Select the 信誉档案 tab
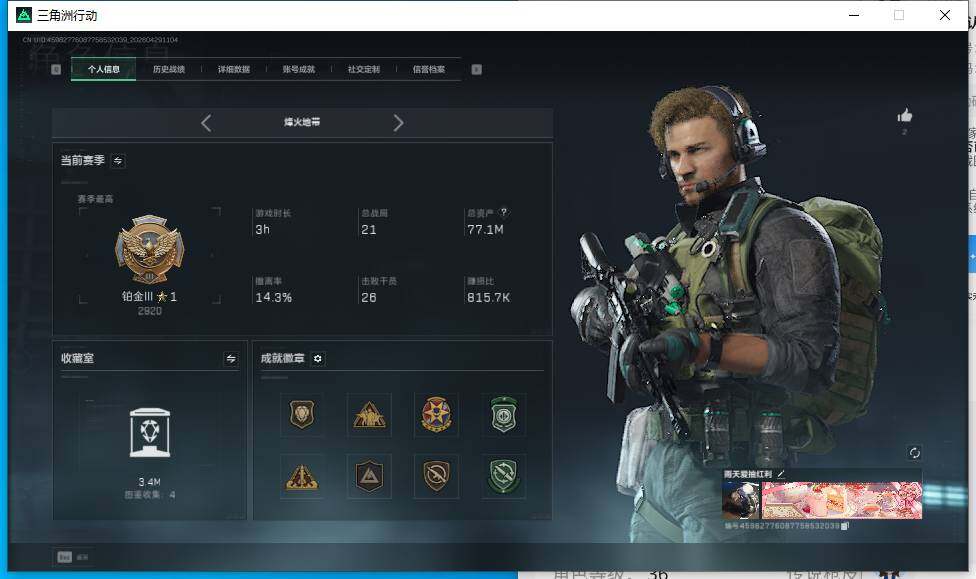The width and height of the screenshot is (976, 579). coord(429,69)
